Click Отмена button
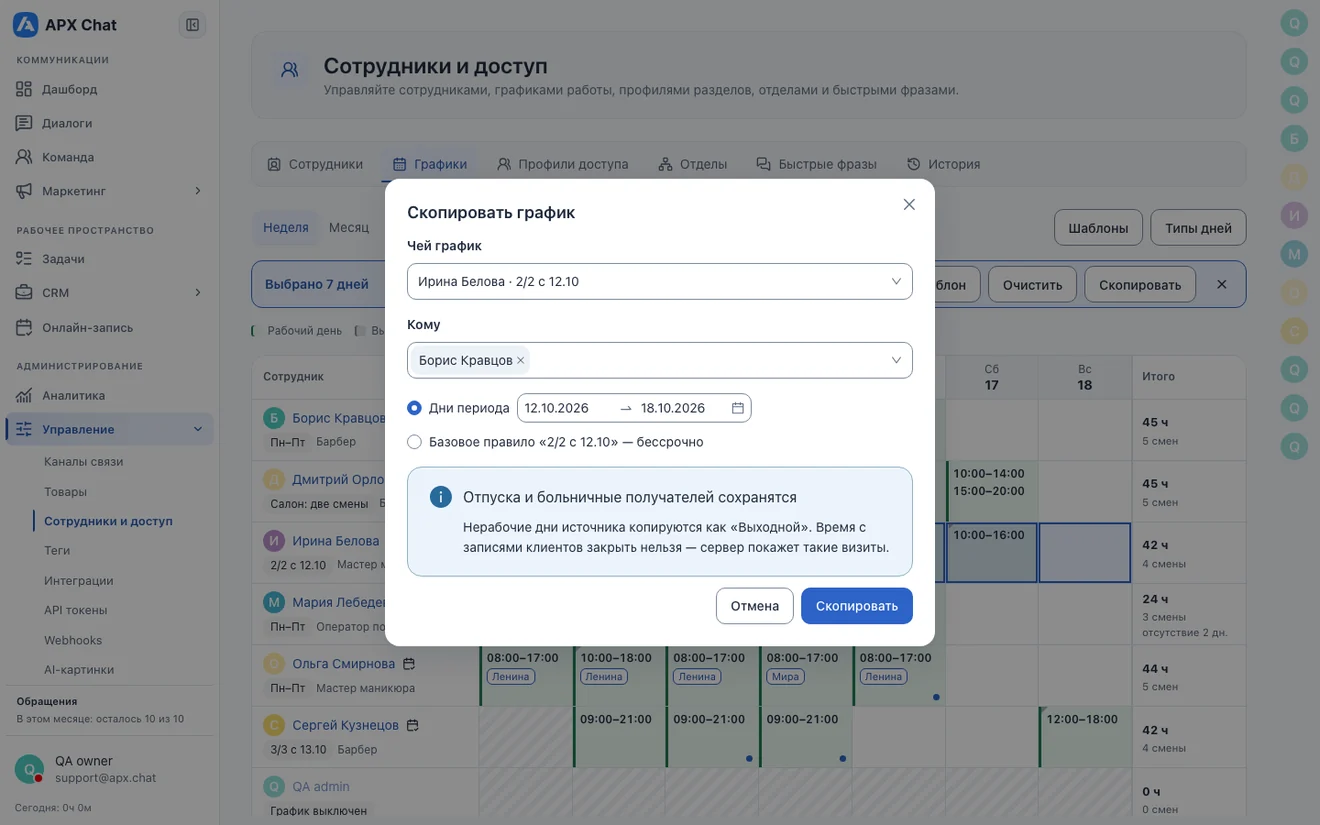Image resolution: width=1320 pixels, height=825 pixels. click(755, 606)
